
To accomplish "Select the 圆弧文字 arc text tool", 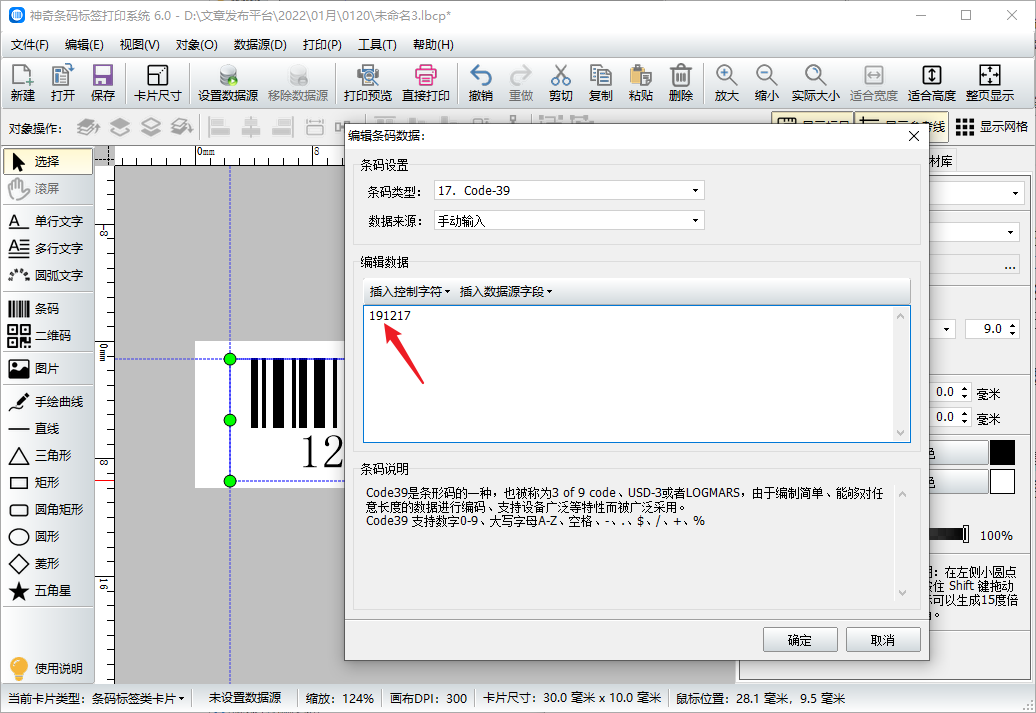I will click(48, 275).
